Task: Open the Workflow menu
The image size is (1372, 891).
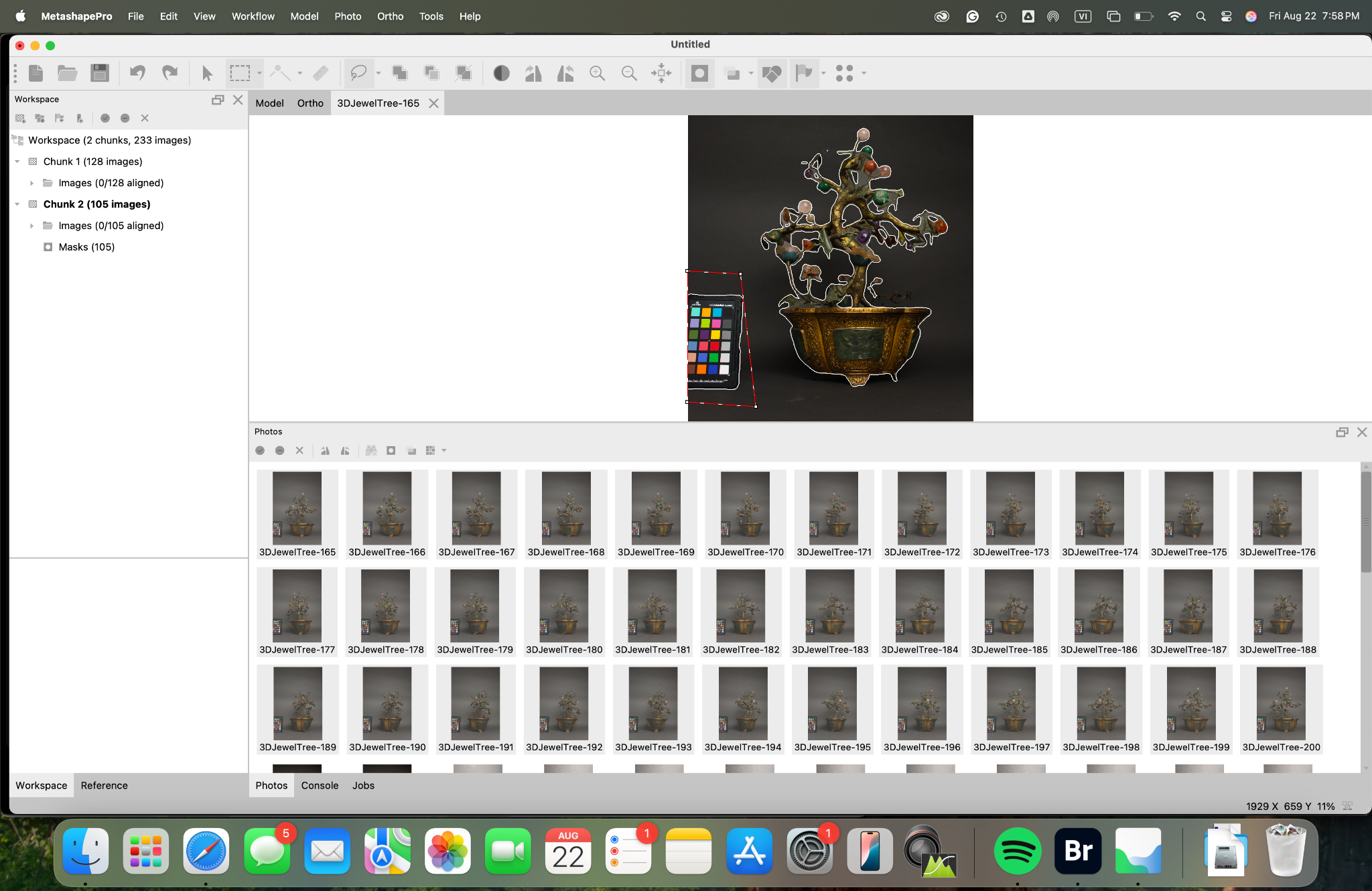Action: pyautogui.click(x=253, y=16)
